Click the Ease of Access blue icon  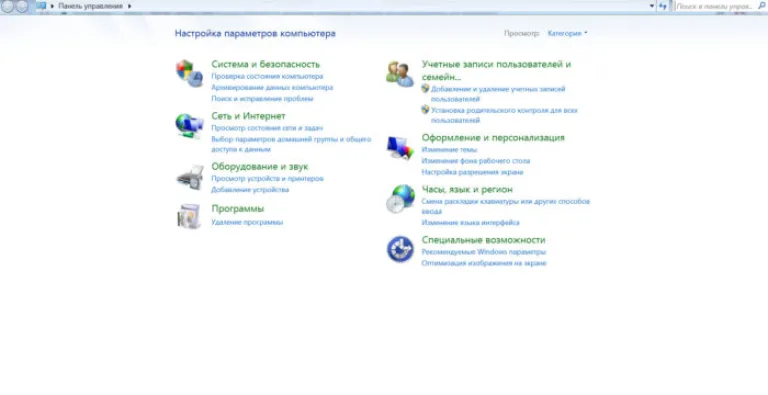(400, 249)
